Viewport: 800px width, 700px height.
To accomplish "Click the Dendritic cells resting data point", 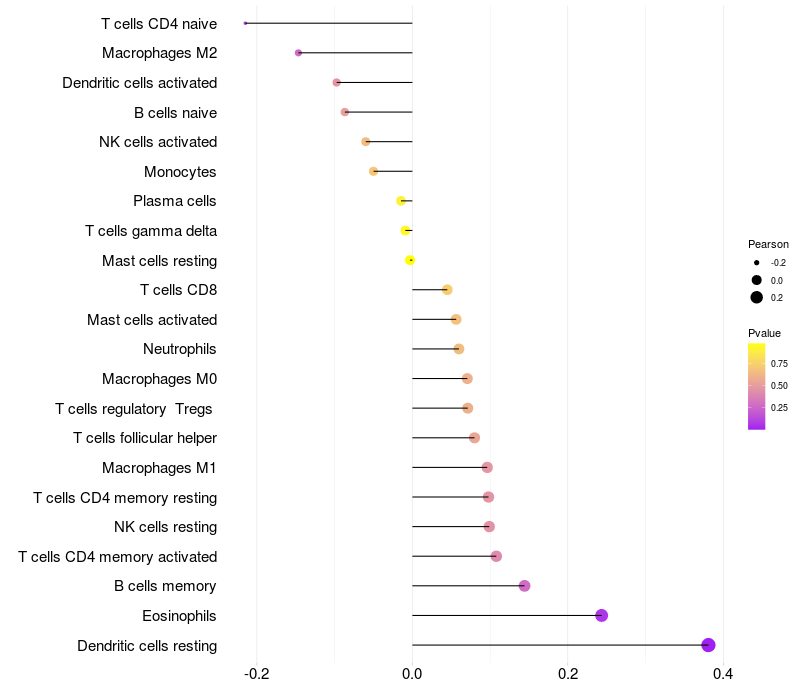I will (708, 645).
